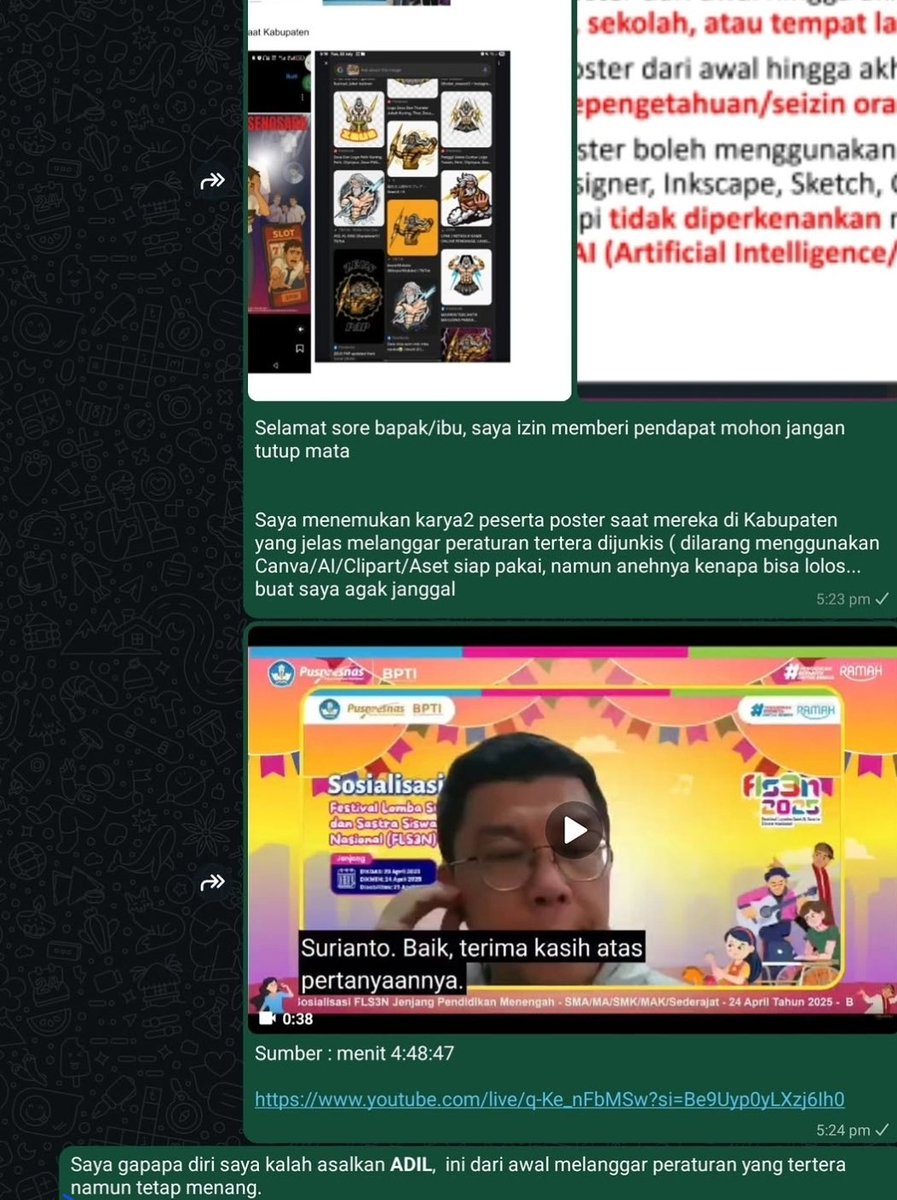Screen dimensions: 897x1200
Task: Select the 'Saya menemukan karya2 peserta' paragraph
Action: (x=567, y=555)
